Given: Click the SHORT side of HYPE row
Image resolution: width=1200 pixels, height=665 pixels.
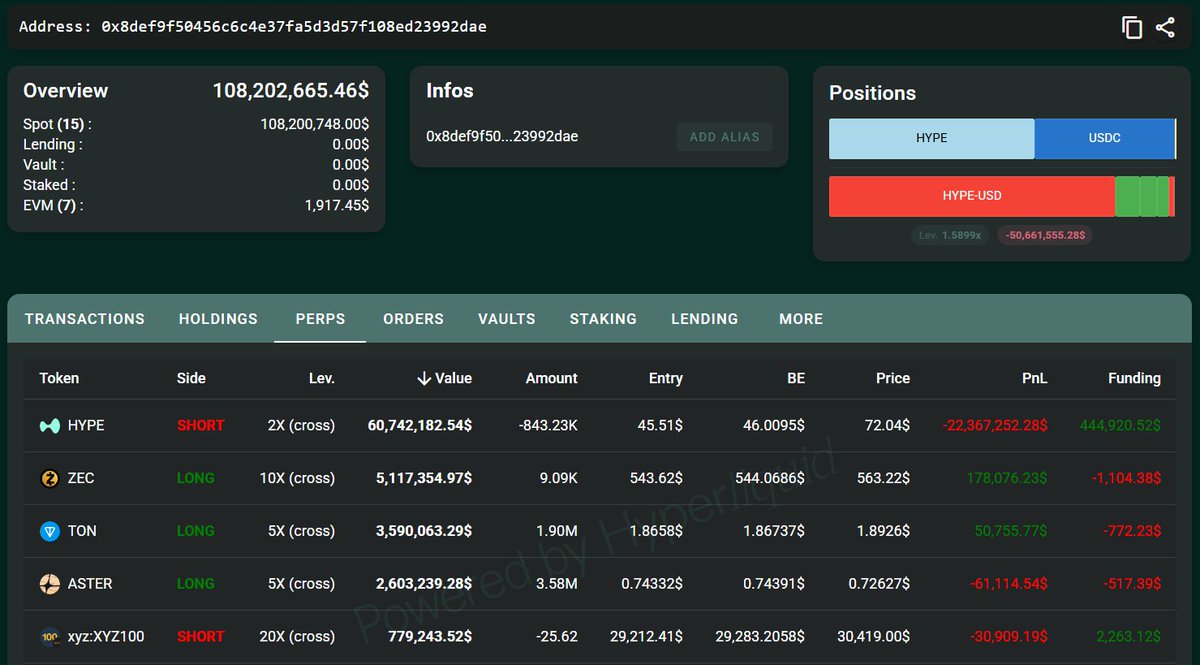Looking at the screenshot, I should (x=200, y=426).
